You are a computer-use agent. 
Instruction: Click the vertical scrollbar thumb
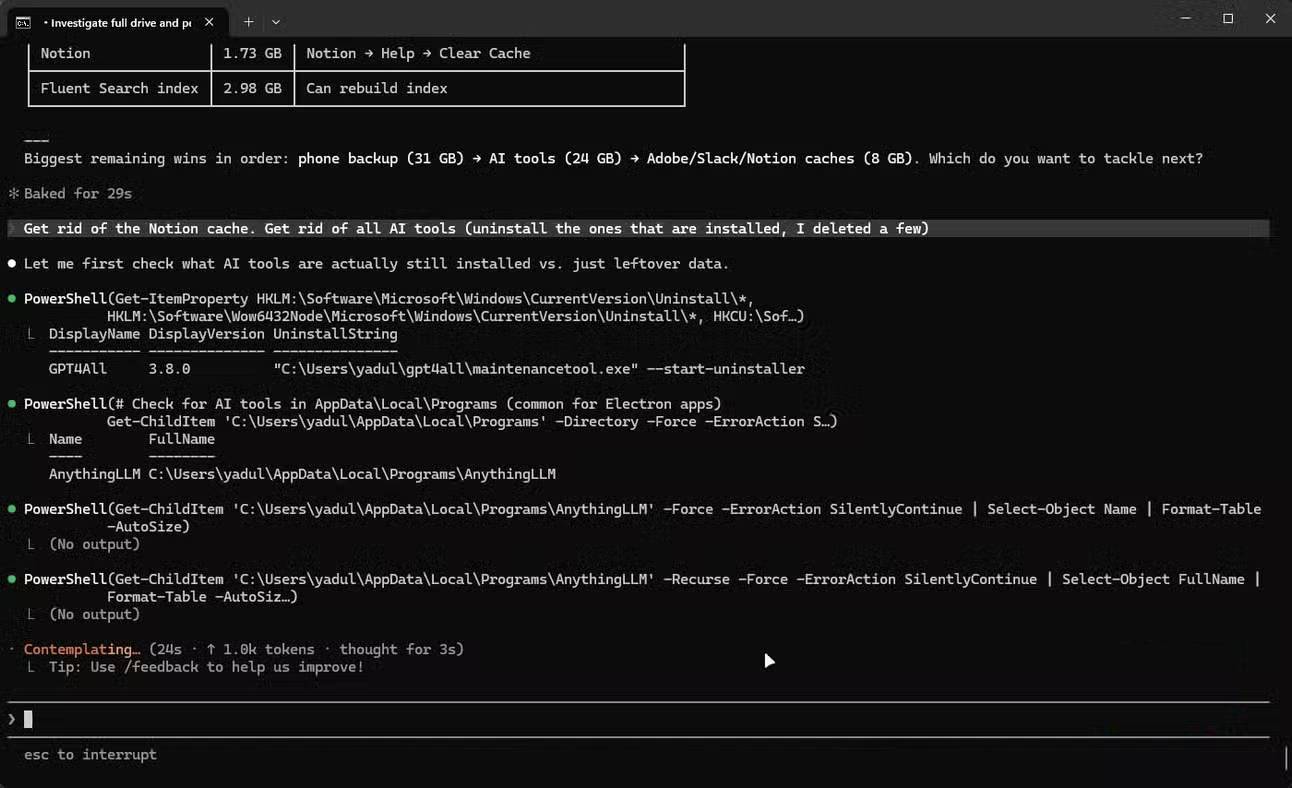pyautogui.click(x=1285, y=757)
